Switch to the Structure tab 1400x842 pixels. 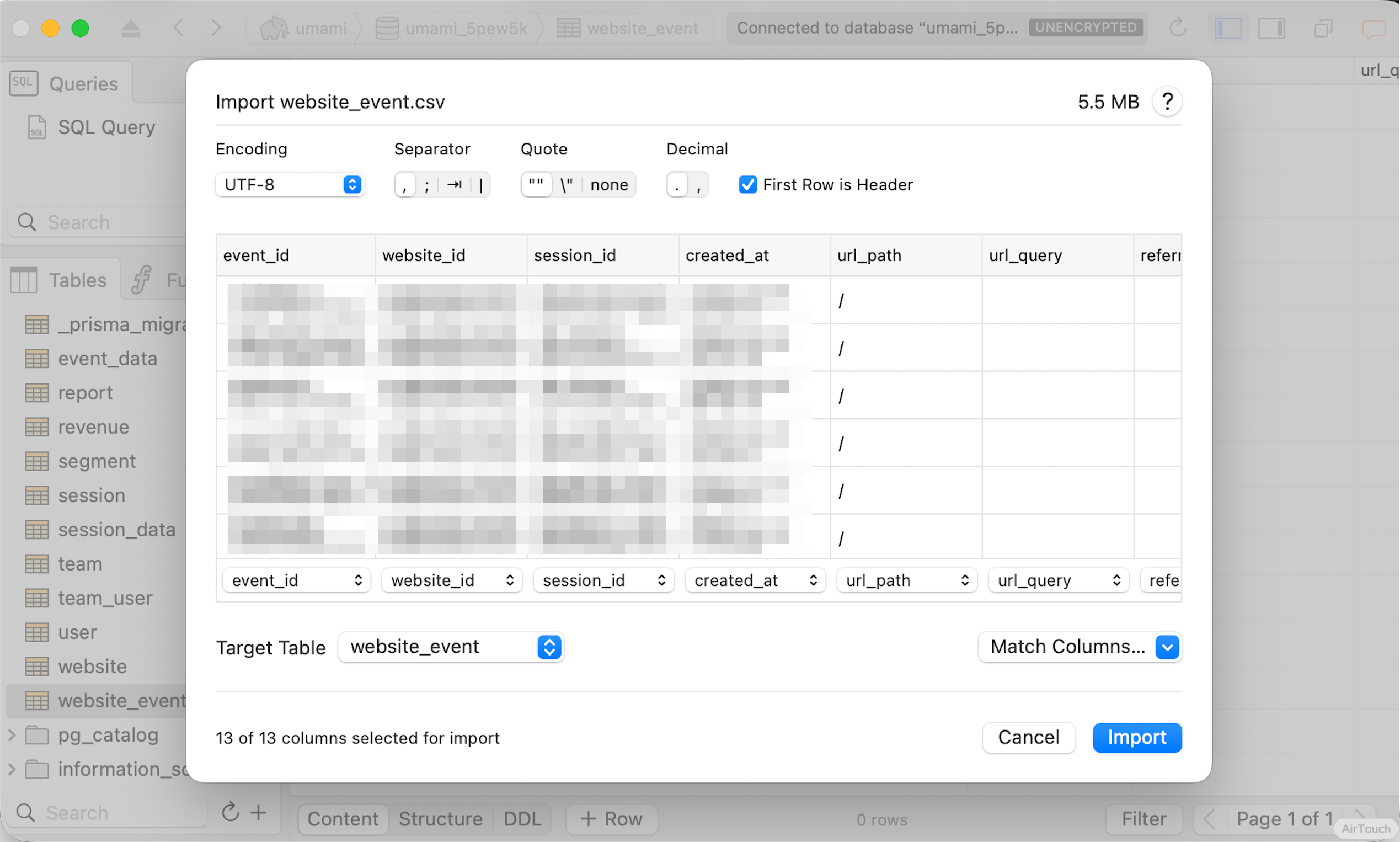(x=440, y=819)
